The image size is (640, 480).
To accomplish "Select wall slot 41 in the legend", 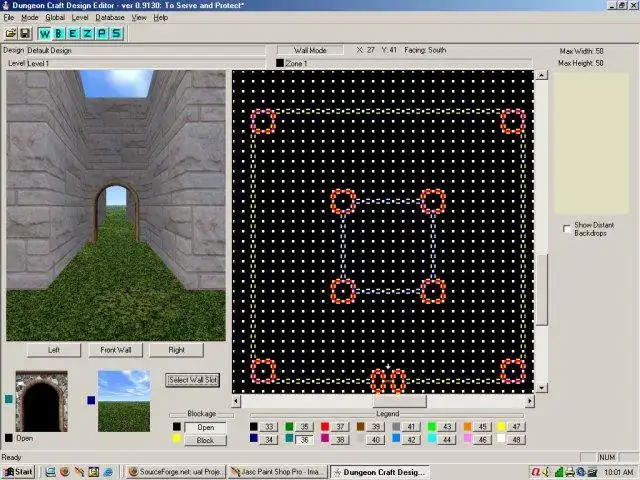I will coord(411,427).
